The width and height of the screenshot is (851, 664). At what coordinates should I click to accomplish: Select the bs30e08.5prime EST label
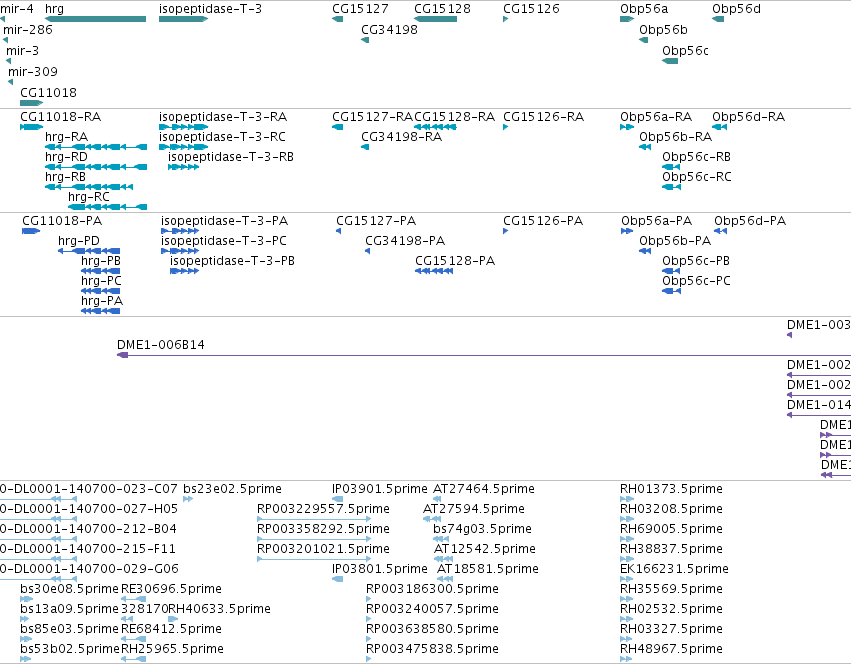click(x=69, y=589)
